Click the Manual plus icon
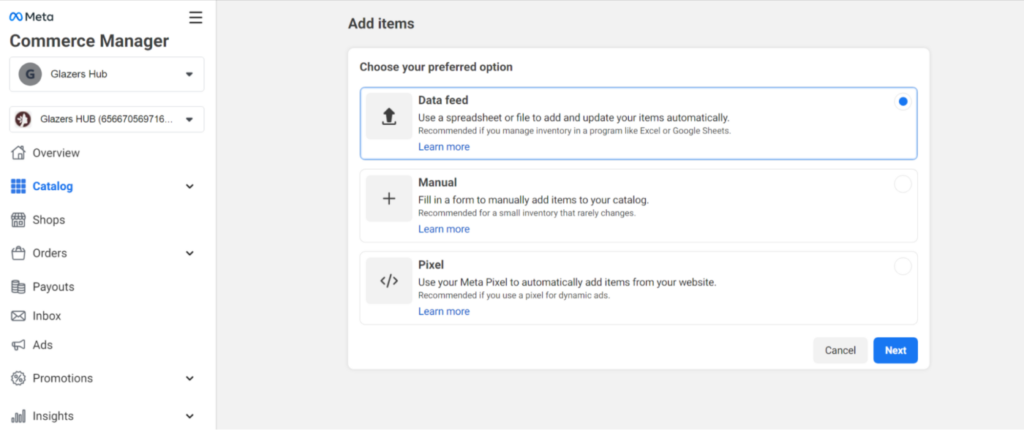Viewport: 1024px width, 430px height. click(389, 199)
